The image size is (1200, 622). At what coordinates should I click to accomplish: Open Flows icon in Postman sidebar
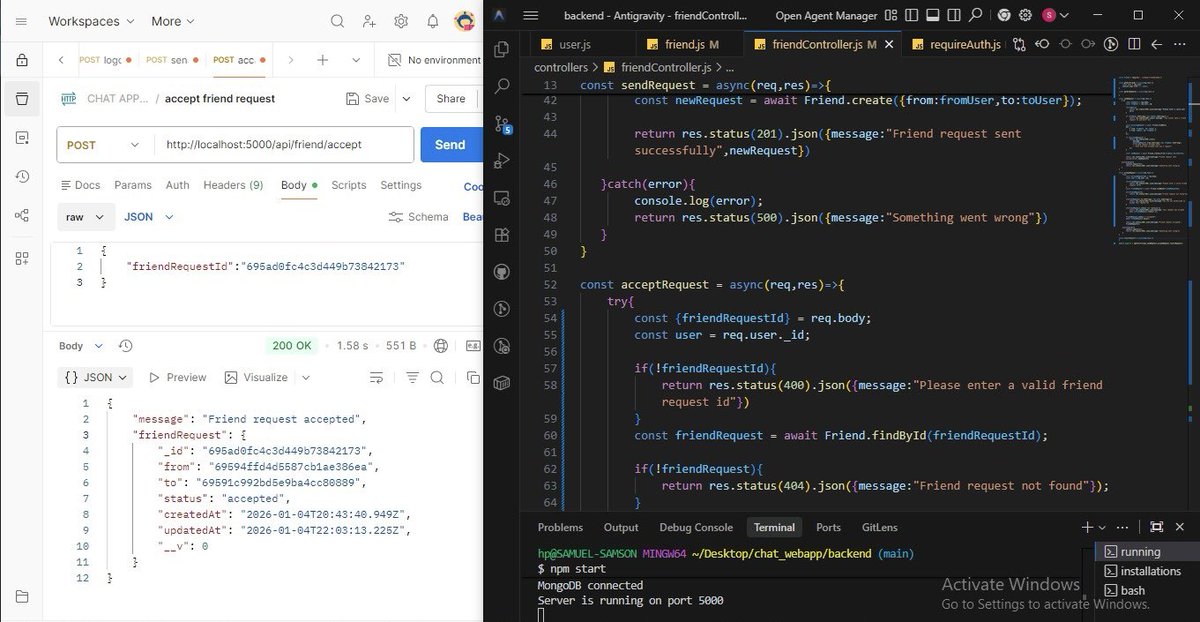(22, 215)
